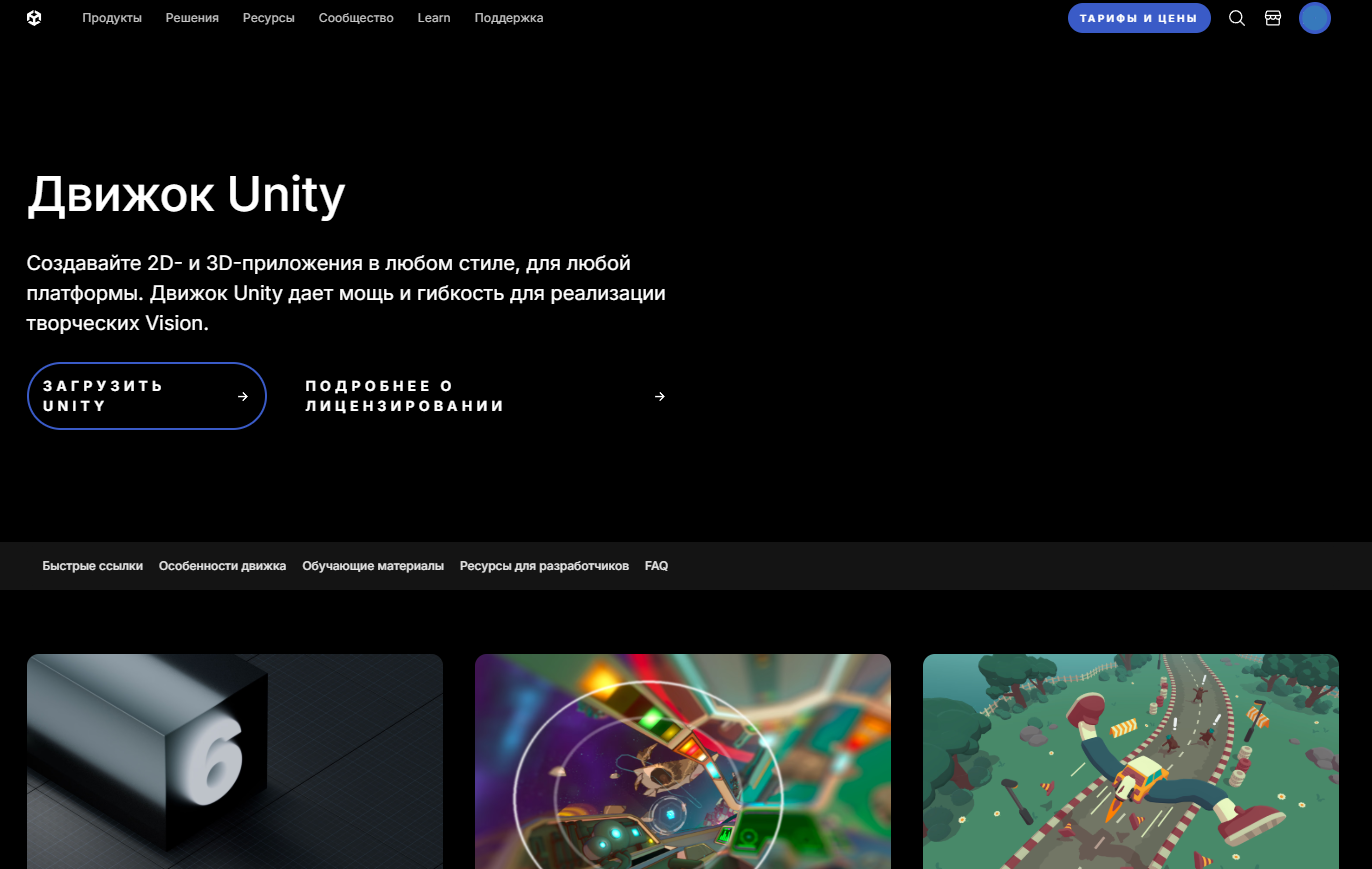Click arrow icon in Загрузить Unity button

pyautogui.click(x=243, y=396)
